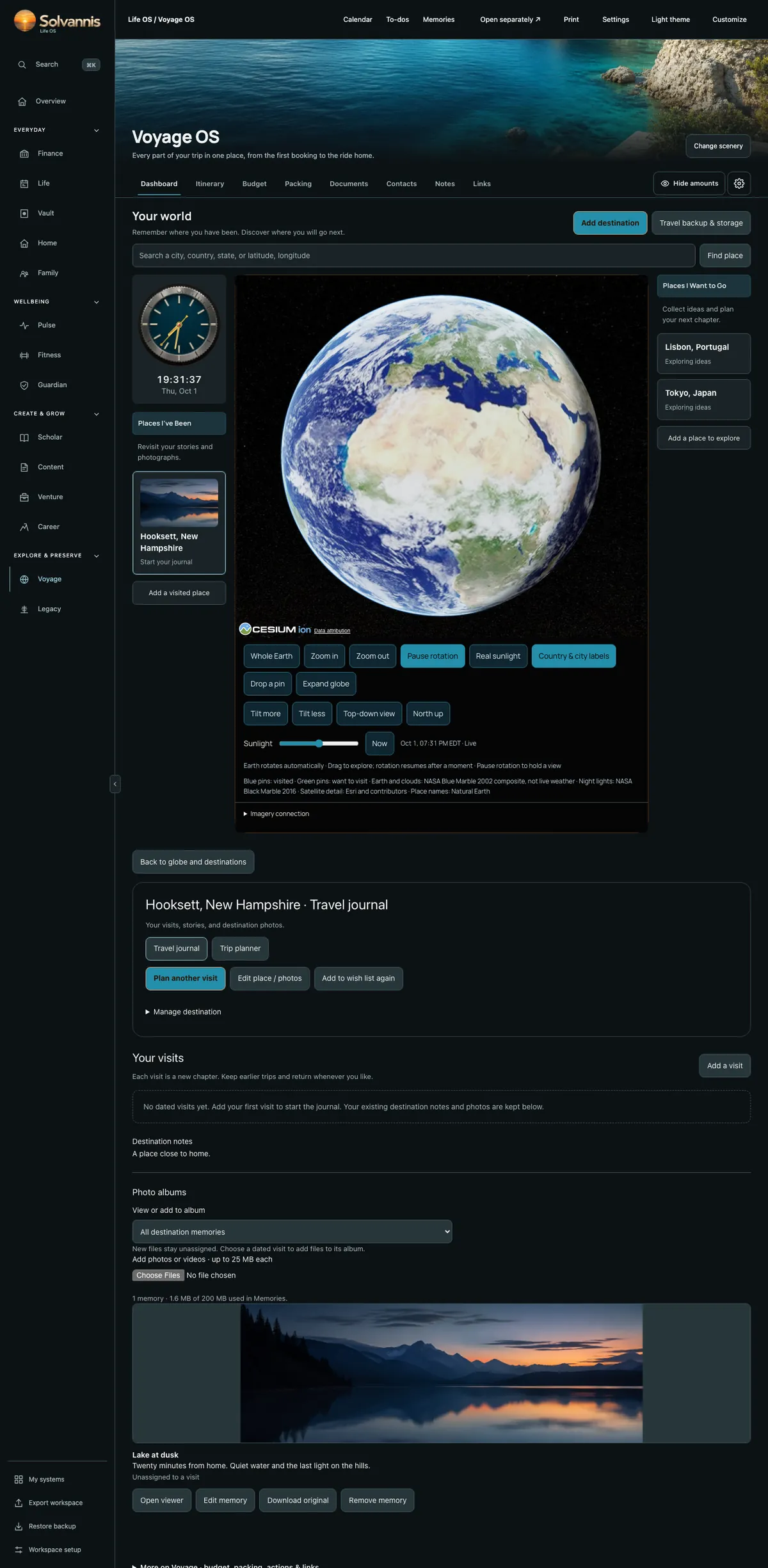Viewport: 768px width, 1568px height.
Task: Select the Travel journal view
Action: 177,948
